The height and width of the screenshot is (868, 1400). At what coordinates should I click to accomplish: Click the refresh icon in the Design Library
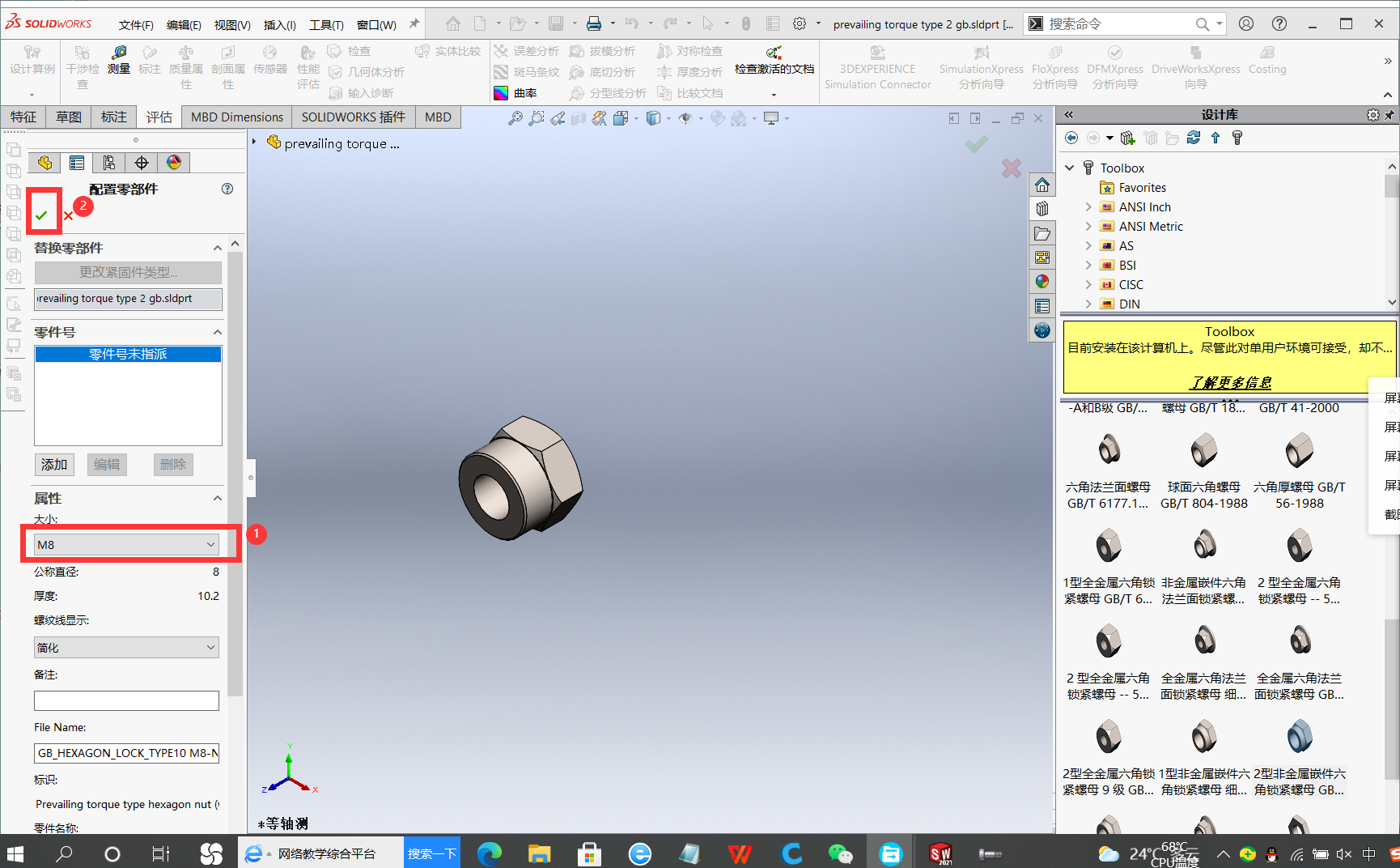click(x=1194, y=138)
